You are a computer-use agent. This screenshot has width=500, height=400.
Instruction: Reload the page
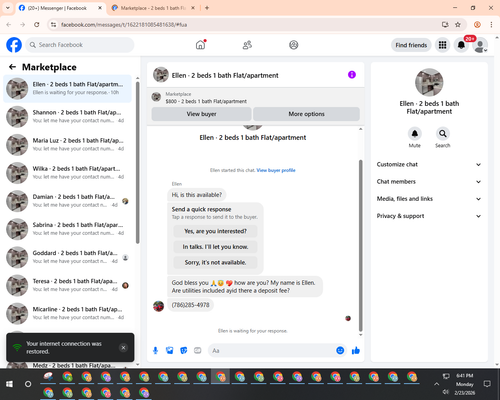click(x=37, y=25)
